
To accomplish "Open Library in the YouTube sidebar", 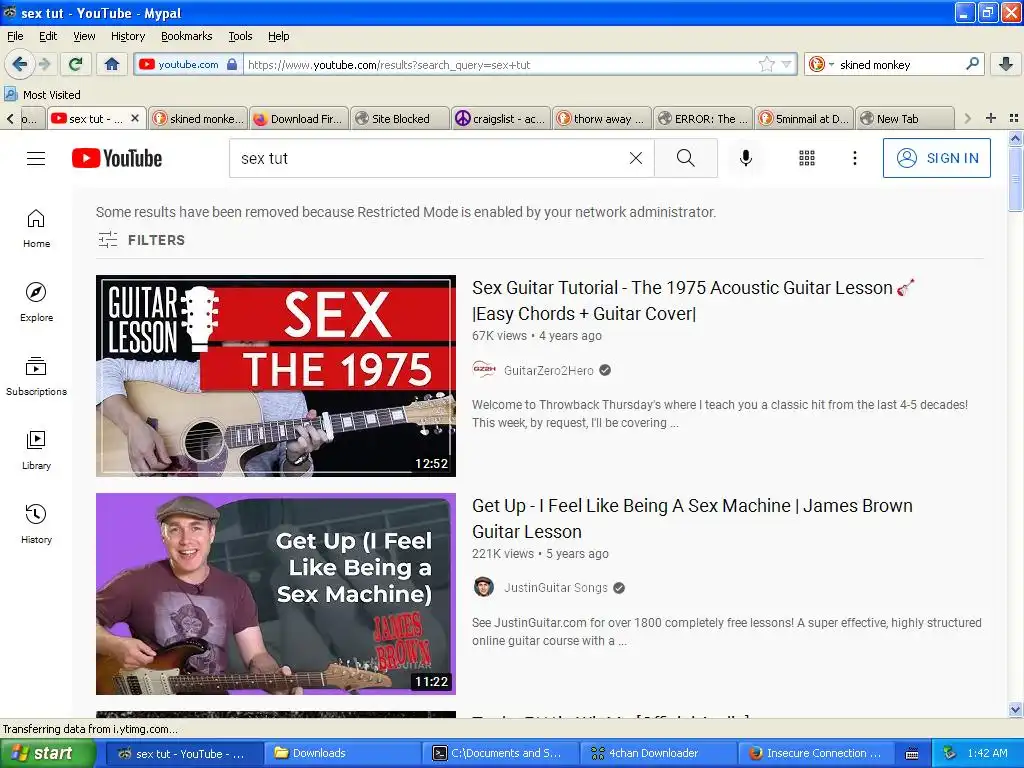I will [x=36, y=451].
